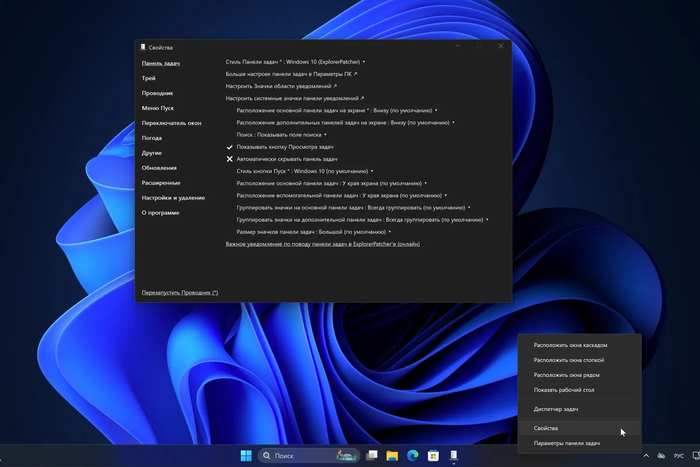Enable Автоматически скрывать панель задач
The height and width of the screenshot is (467, 700).
pyautogui.click(x=287, y=159)
